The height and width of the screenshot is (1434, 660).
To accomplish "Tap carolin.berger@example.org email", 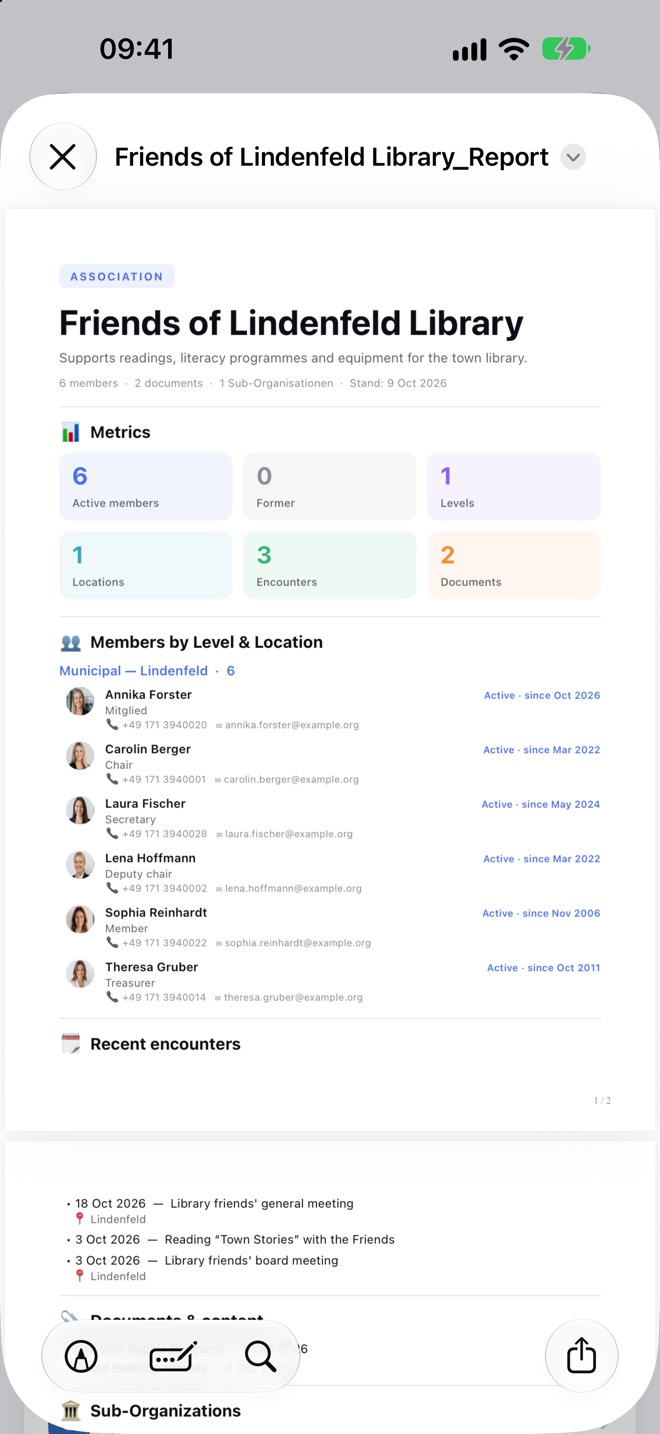I will [x=291, y=779].
